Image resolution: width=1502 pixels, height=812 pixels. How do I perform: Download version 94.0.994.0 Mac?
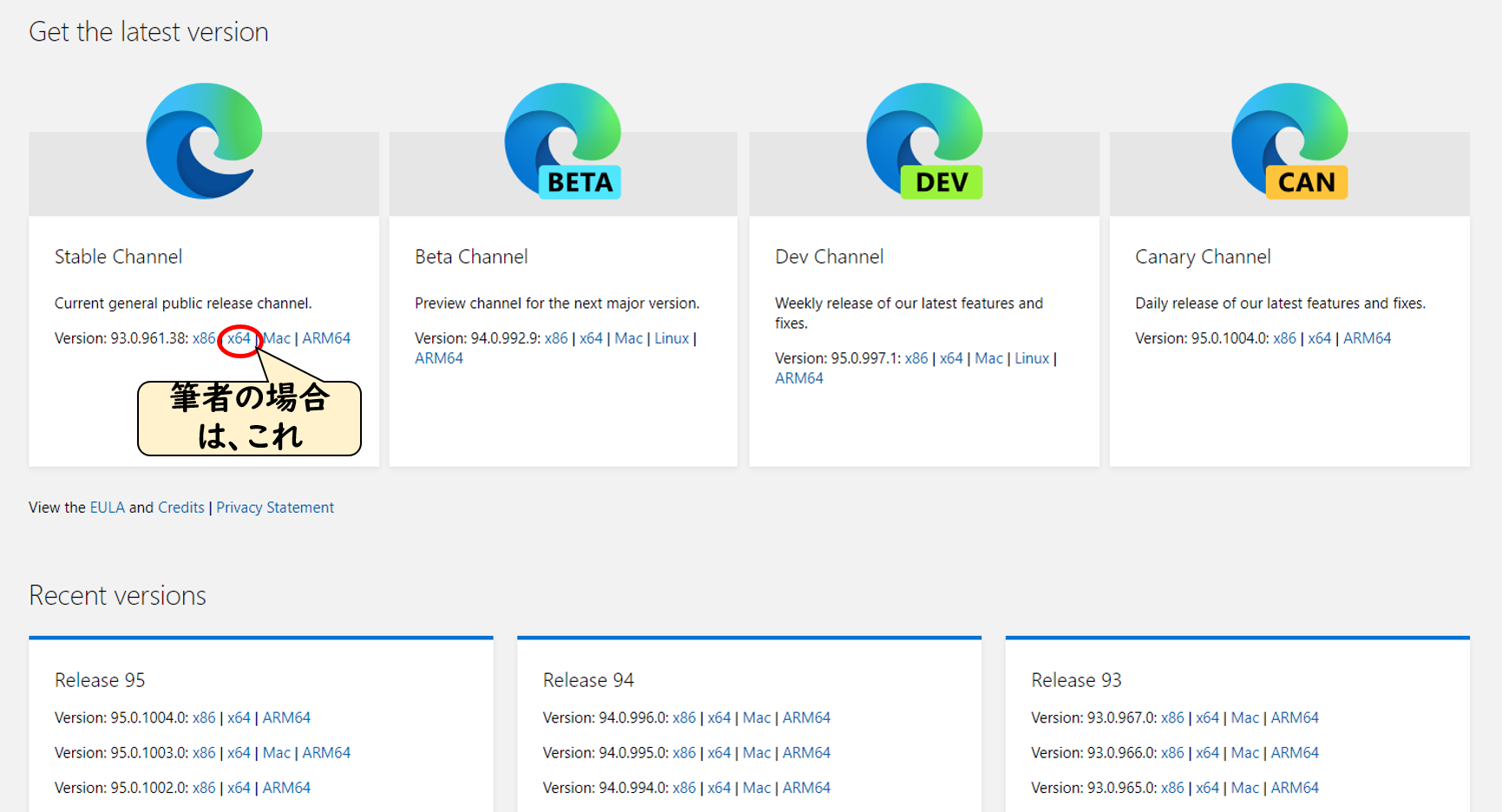[x=757, y=788]
